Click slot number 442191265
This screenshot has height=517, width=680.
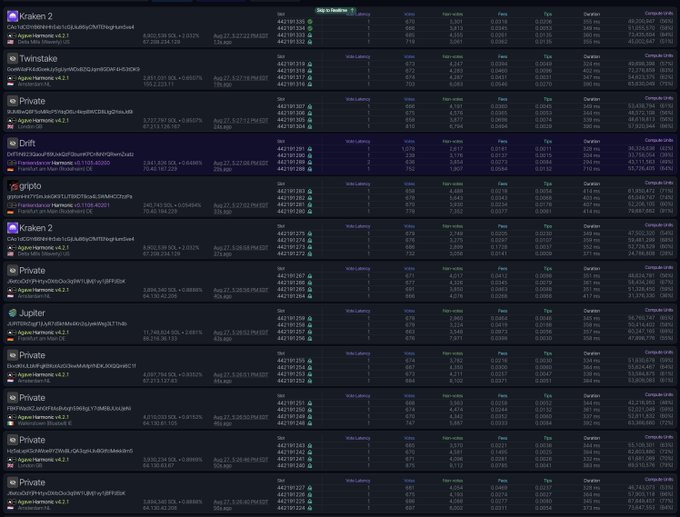coord(291,289)
